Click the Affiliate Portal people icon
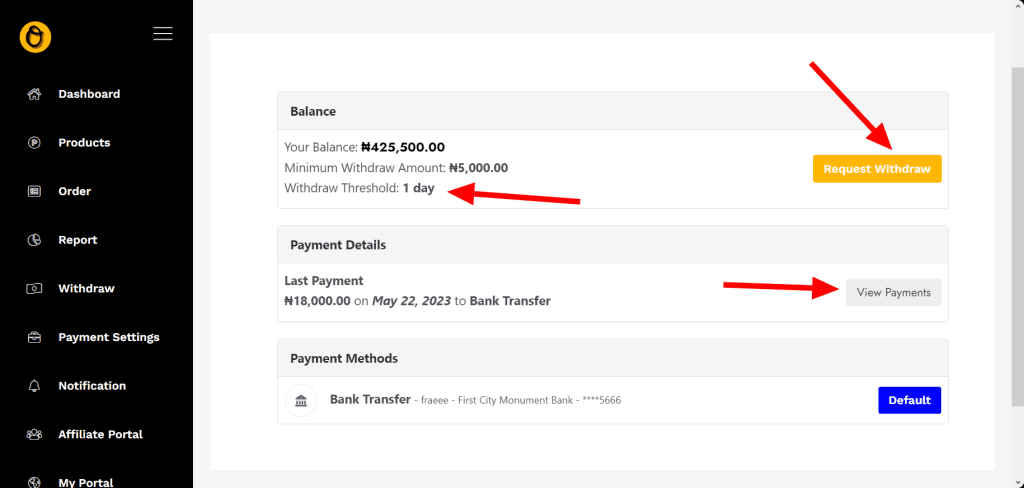1024x488 pixels. pos(35,435)
